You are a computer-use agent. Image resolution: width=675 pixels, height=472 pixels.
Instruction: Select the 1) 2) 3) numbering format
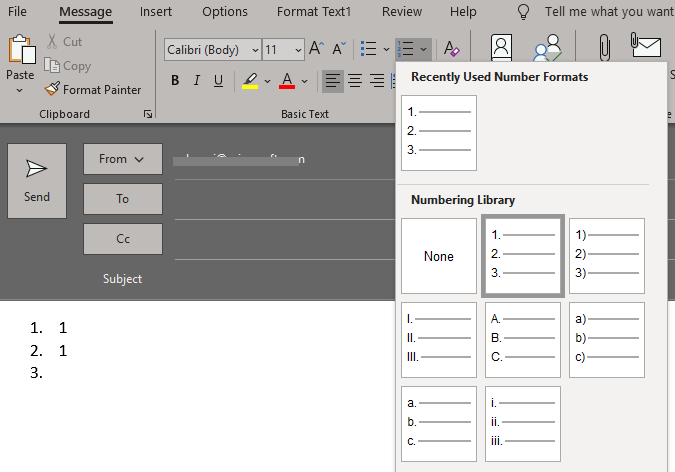click(607, 256)
